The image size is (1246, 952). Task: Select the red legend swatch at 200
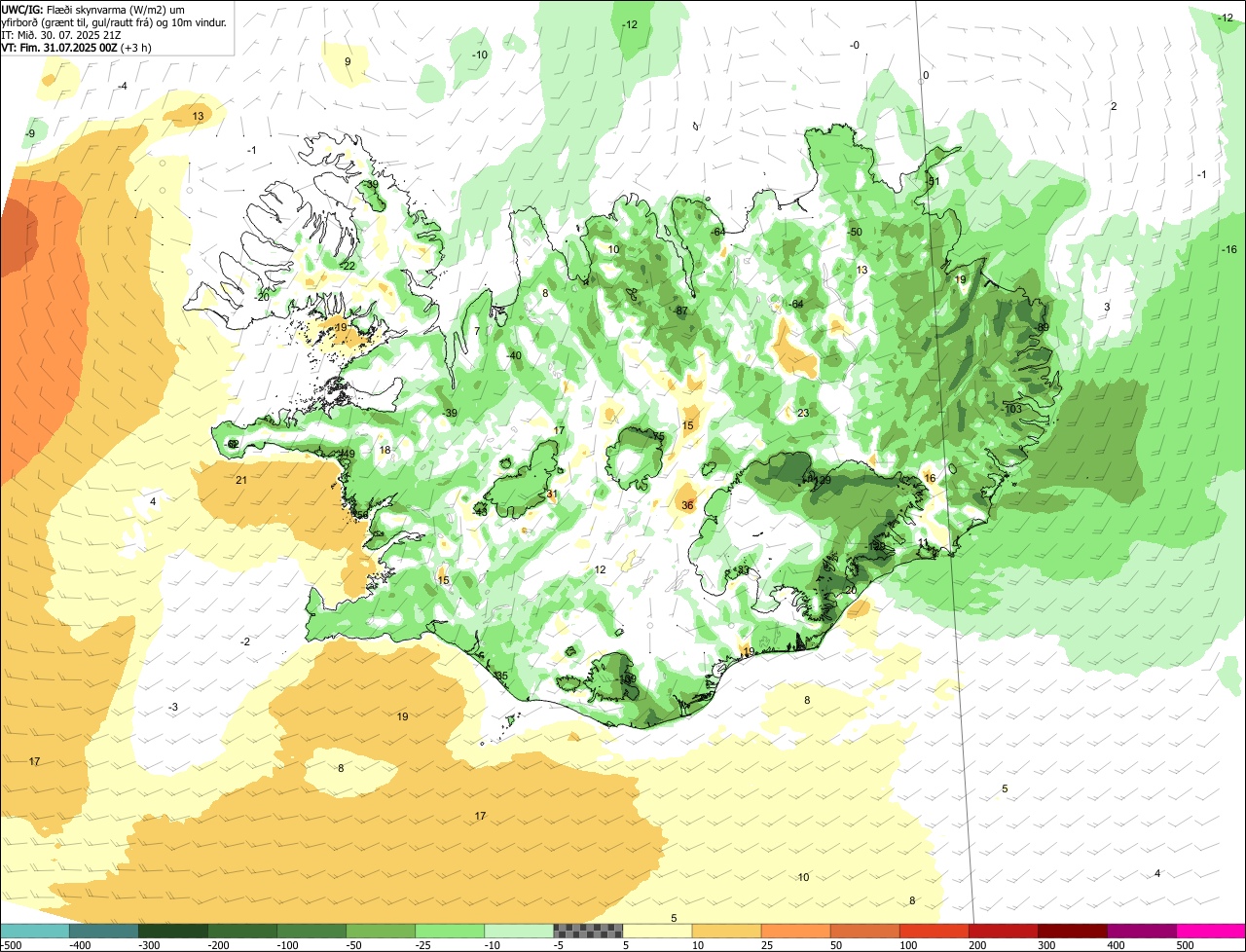point(1003,931)
